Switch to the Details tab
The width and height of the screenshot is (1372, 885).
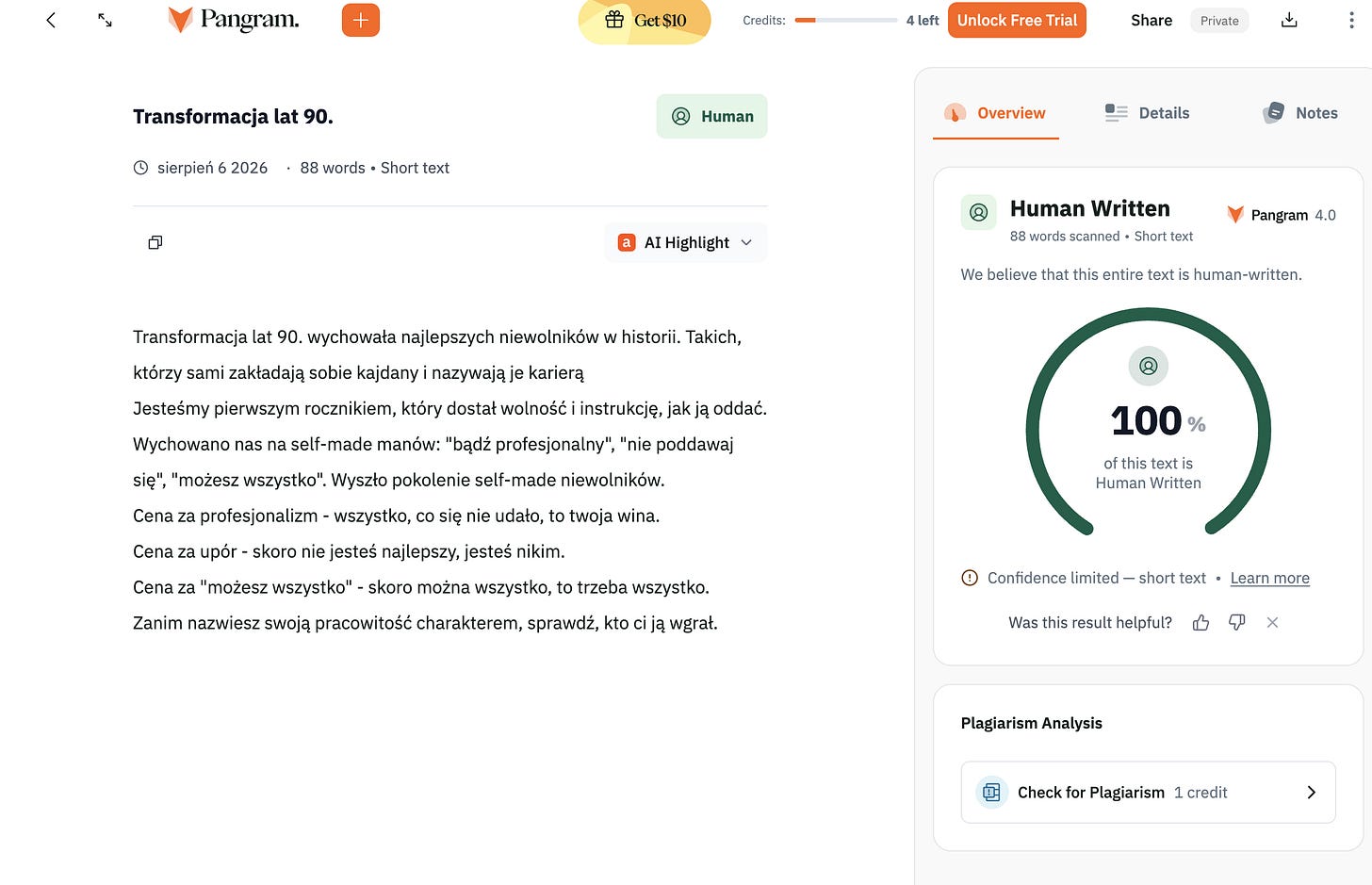[1147, 113]
